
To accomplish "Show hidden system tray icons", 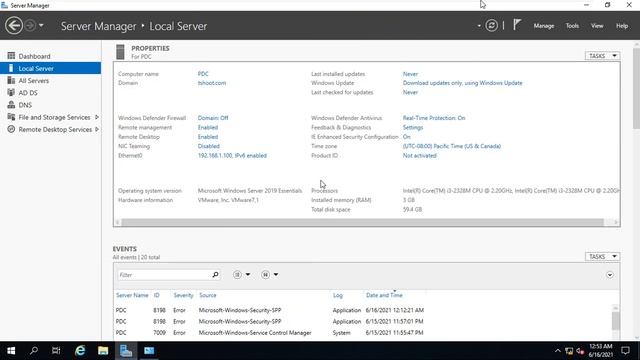I will [x=557, y=351].
